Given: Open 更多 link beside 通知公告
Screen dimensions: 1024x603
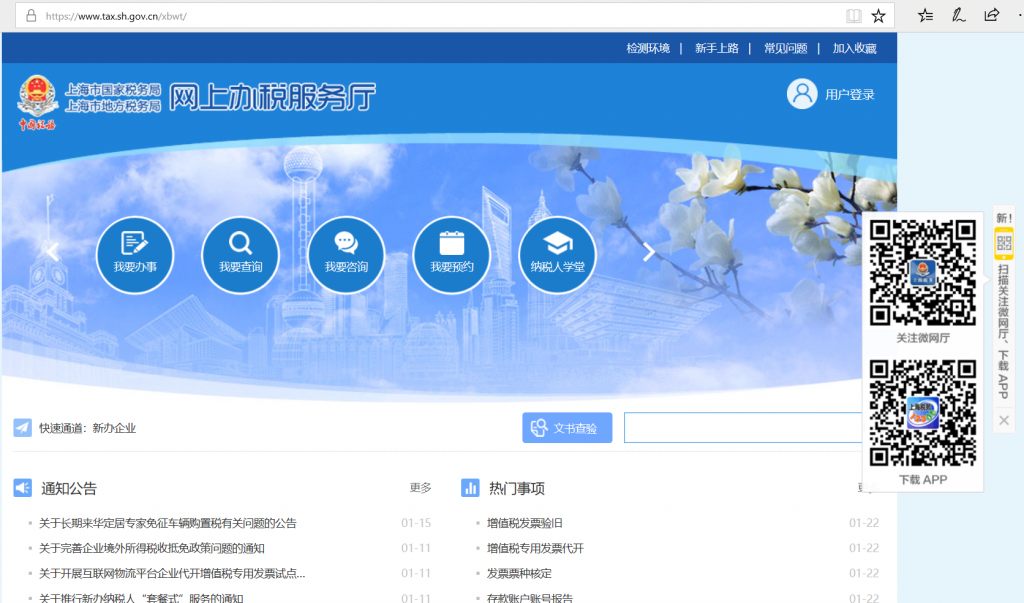Looking at the screenshot, I should [x=420, y=488].
